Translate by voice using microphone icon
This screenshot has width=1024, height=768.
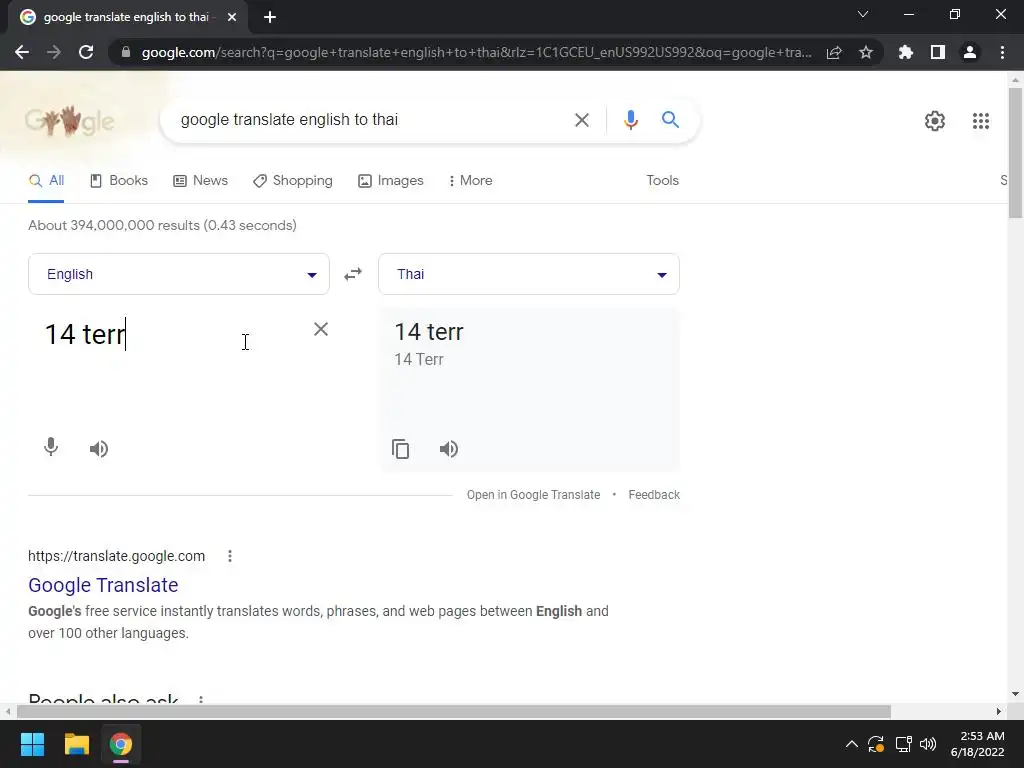click(x=51, y=447)
